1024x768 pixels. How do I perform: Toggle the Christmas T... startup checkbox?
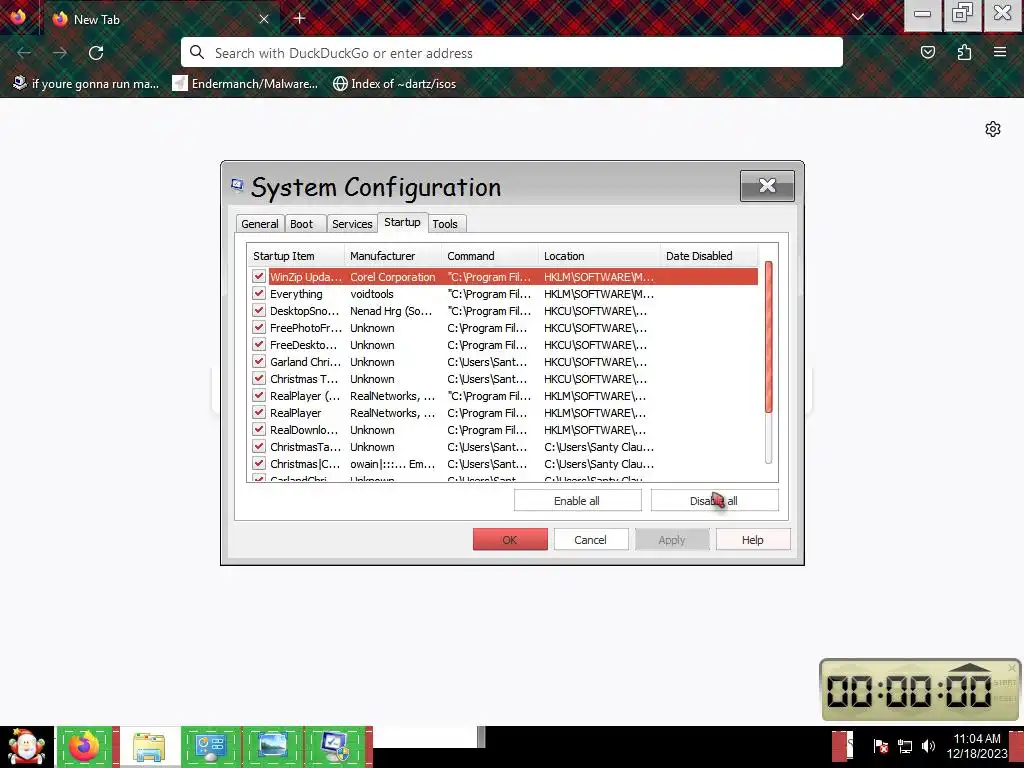[259, 379]
